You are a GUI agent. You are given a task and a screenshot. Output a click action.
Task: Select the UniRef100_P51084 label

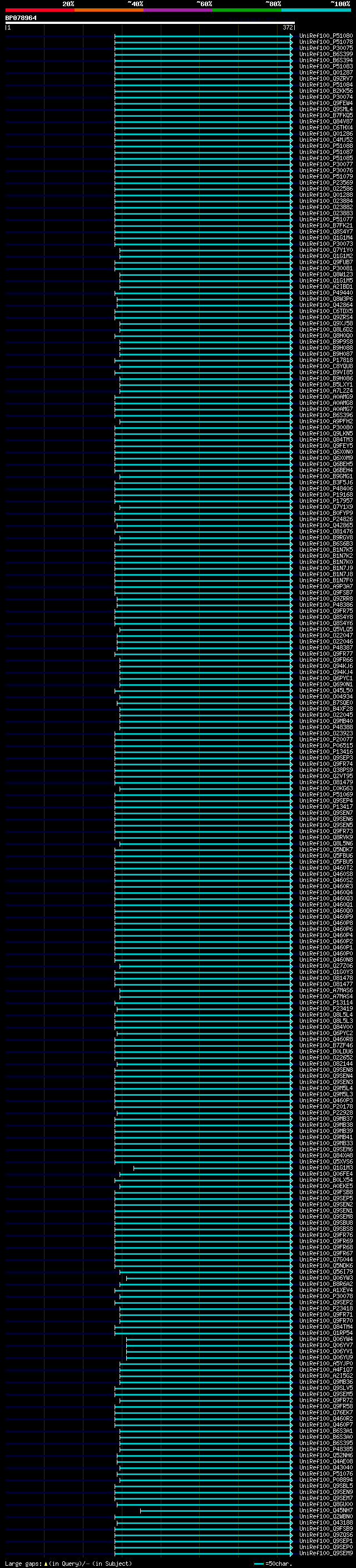[326, 85]
